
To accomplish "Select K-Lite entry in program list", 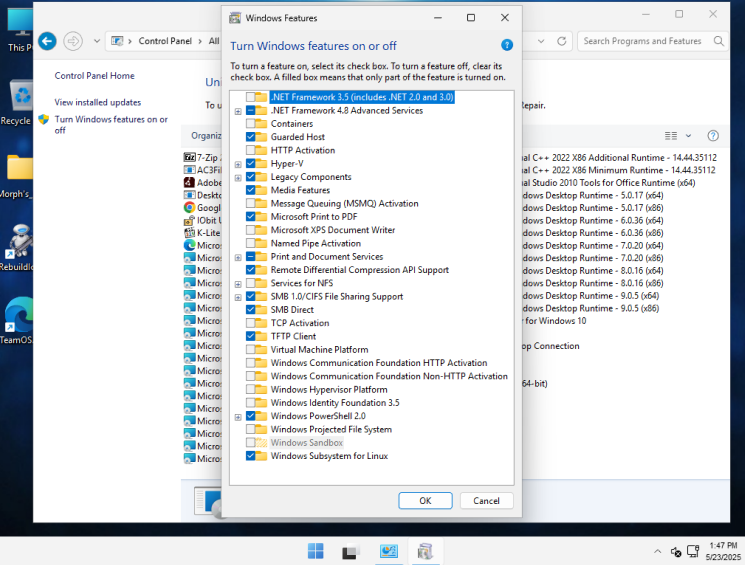I will tap(202, 233).
